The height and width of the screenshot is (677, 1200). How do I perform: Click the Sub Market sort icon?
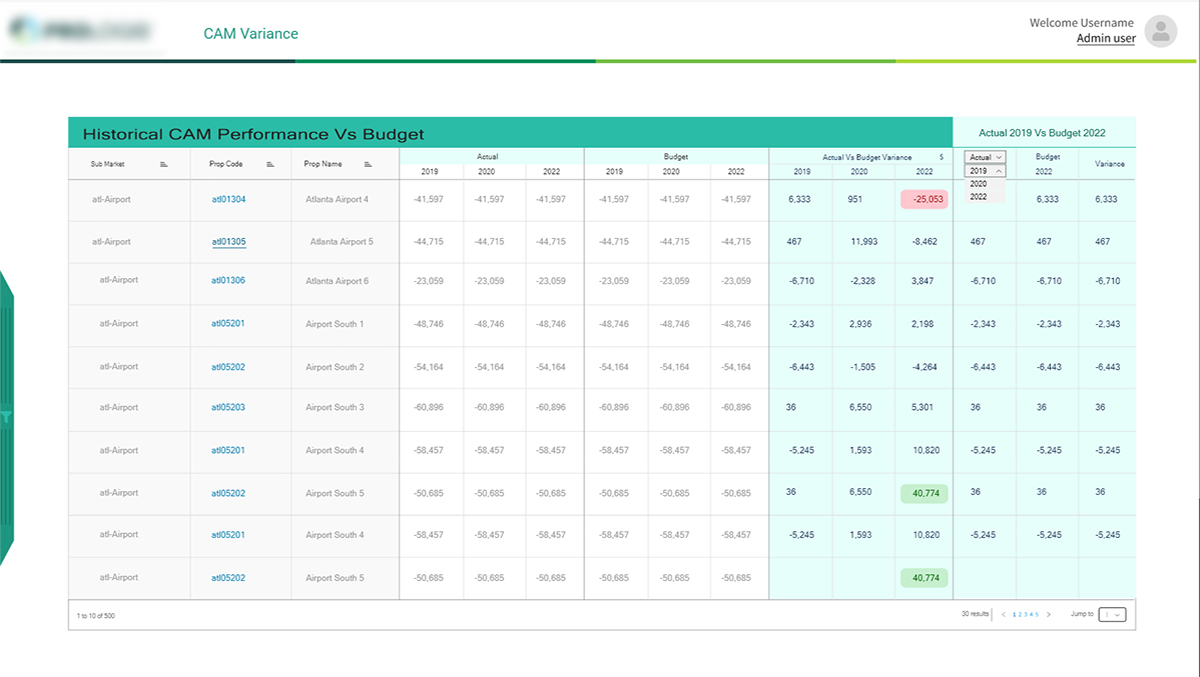[164, 164]
